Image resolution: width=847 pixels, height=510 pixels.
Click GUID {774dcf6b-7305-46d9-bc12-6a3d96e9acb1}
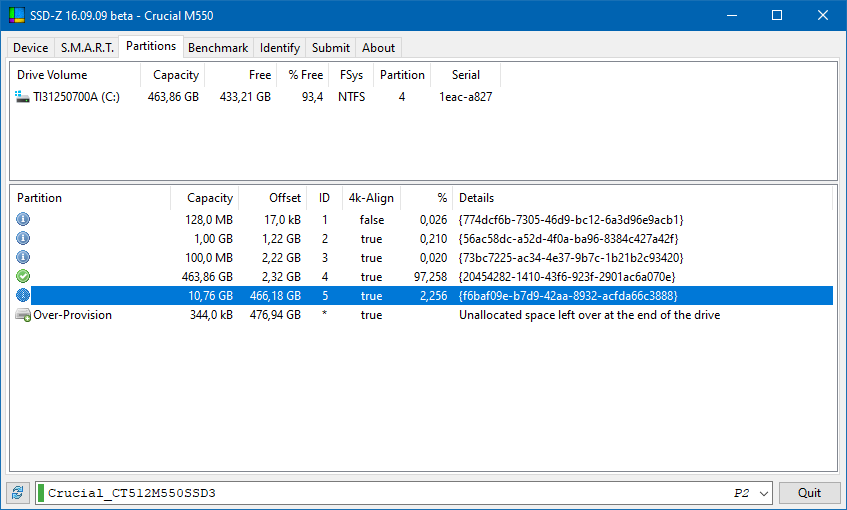pyautogui.click(x=571, y=220)
